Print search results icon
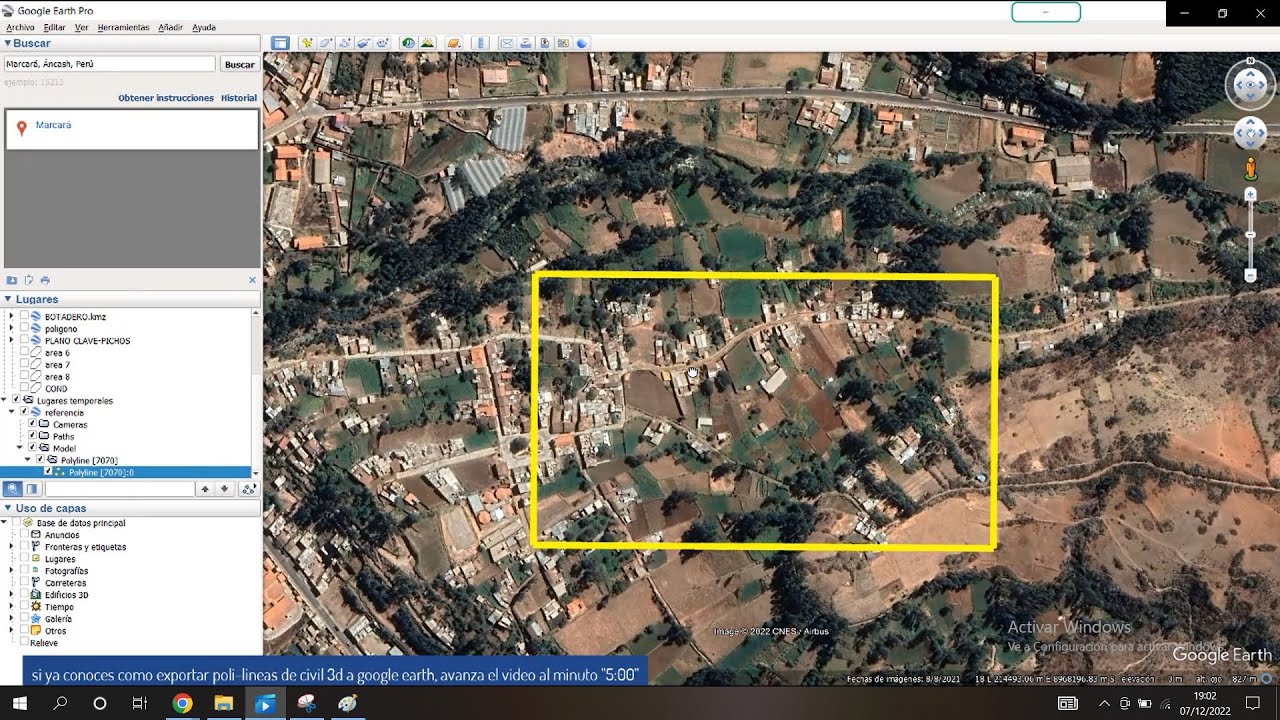This screenshot has width=1280, height=720. pyautogui.click(x=45, y=280)
